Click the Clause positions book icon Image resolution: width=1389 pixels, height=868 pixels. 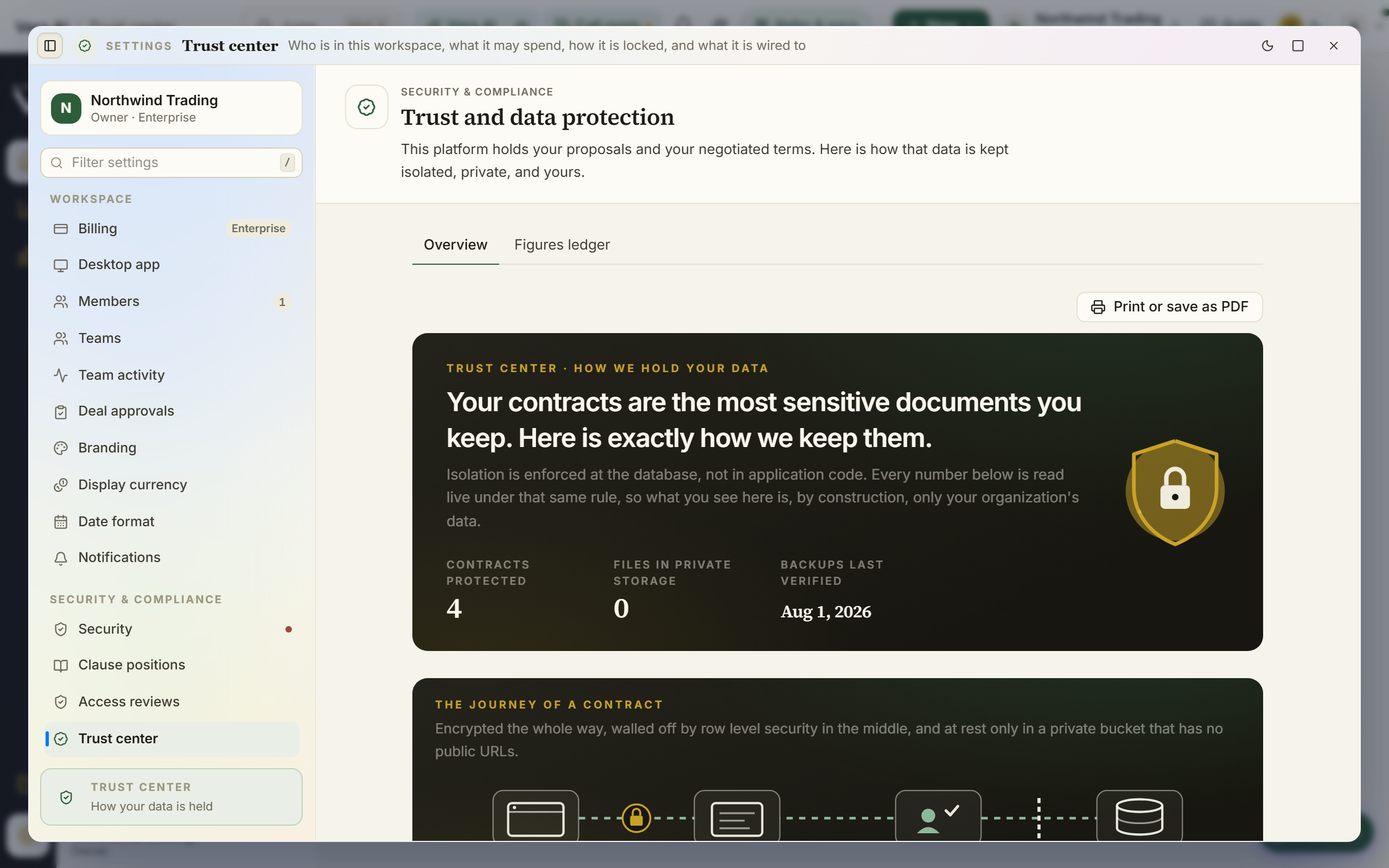61,665
